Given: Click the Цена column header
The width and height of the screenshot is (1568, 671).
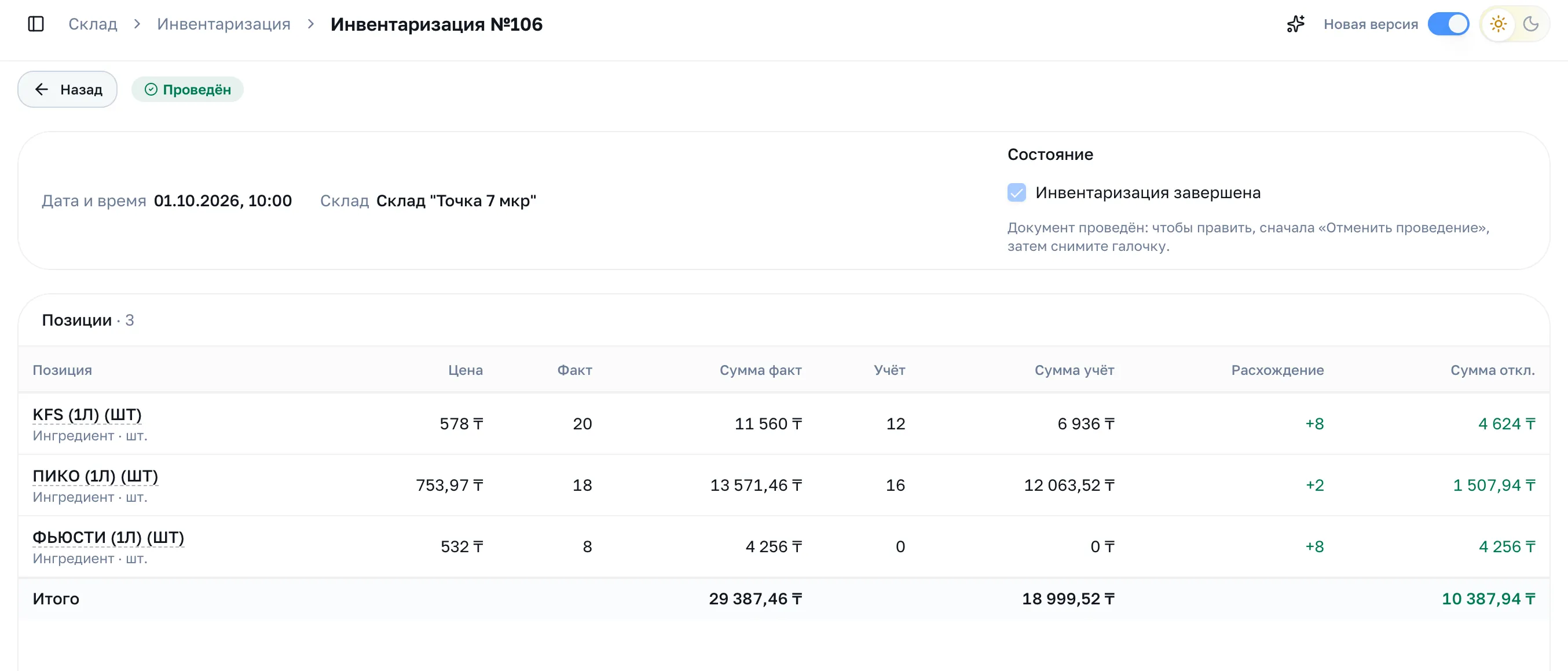Looking at the screenshot, I should coord(465,370).
